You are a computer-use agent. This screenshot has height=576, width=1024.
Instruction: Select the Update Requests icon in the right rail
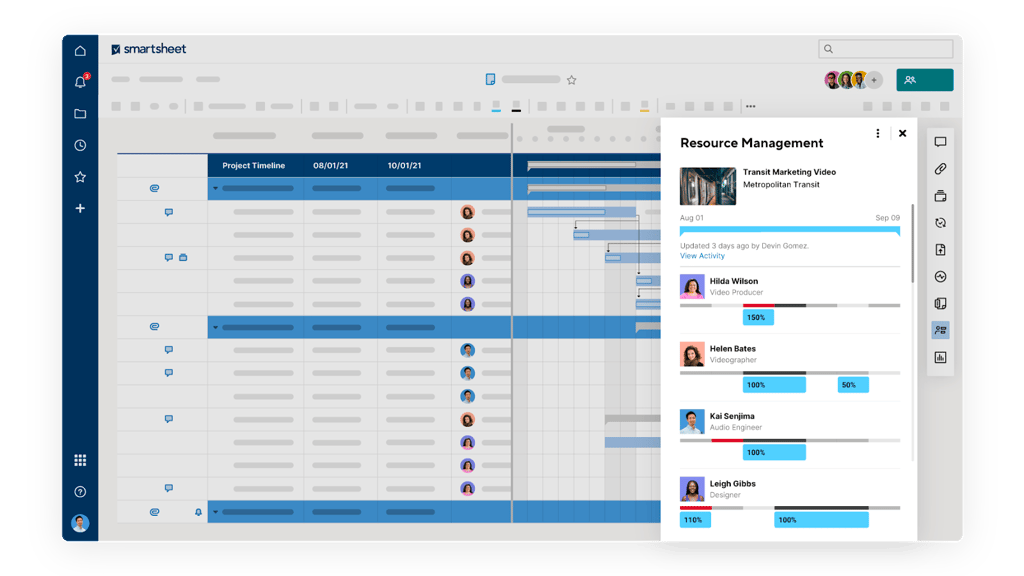click(940, 223)
